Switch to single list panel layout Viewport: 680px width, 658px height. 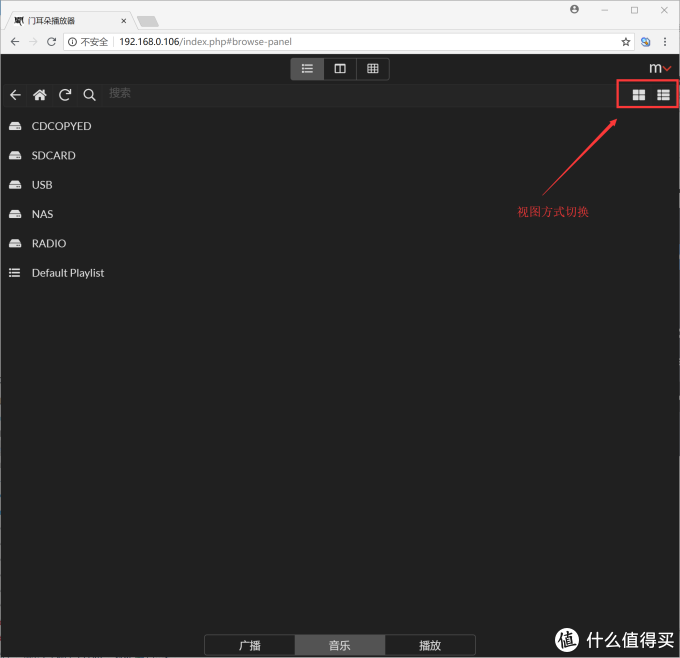pos(307,69)
